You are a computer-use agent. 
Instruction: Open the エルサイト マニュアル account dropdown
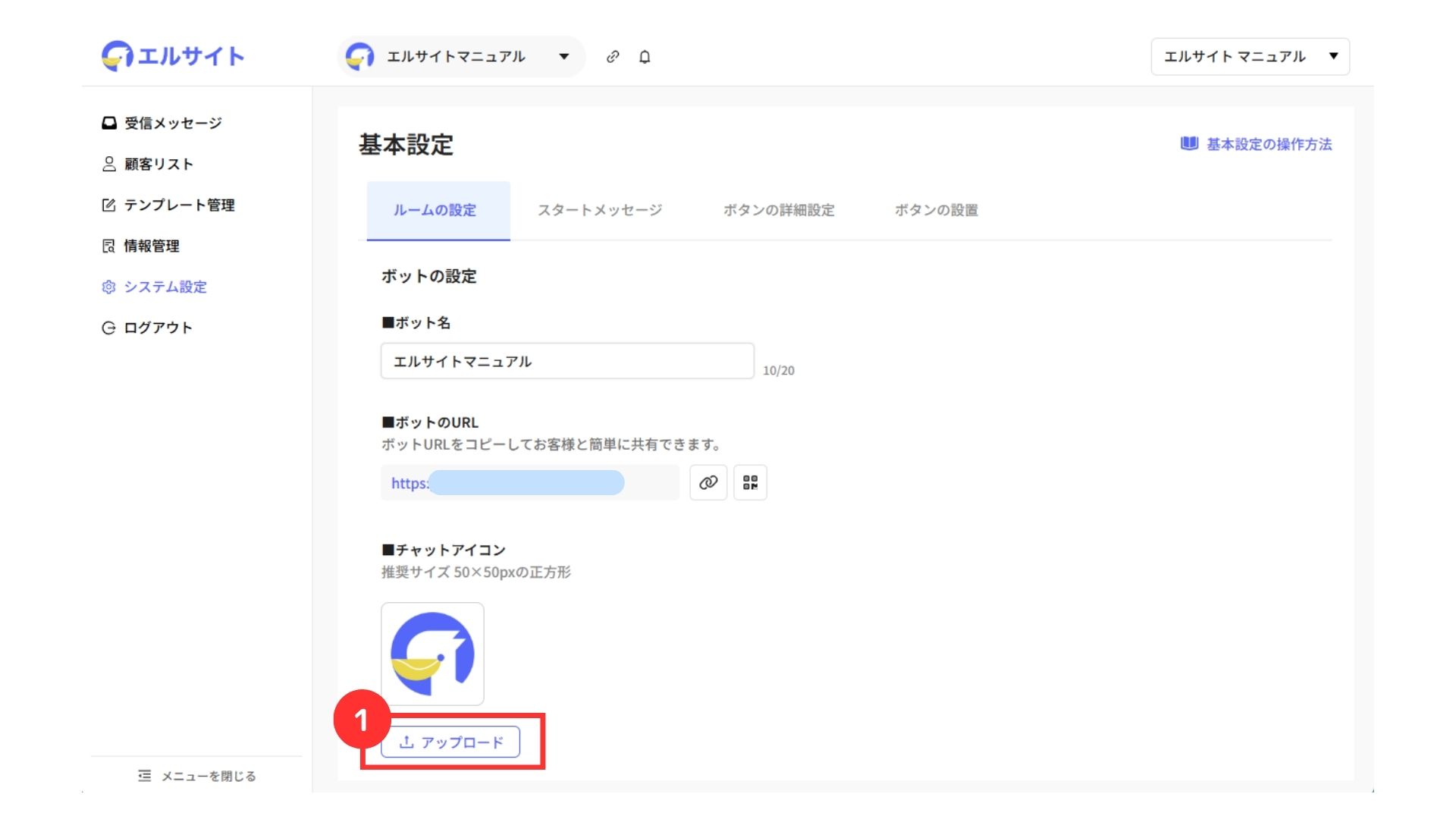pyautogui.click(x=1250, y=57)
